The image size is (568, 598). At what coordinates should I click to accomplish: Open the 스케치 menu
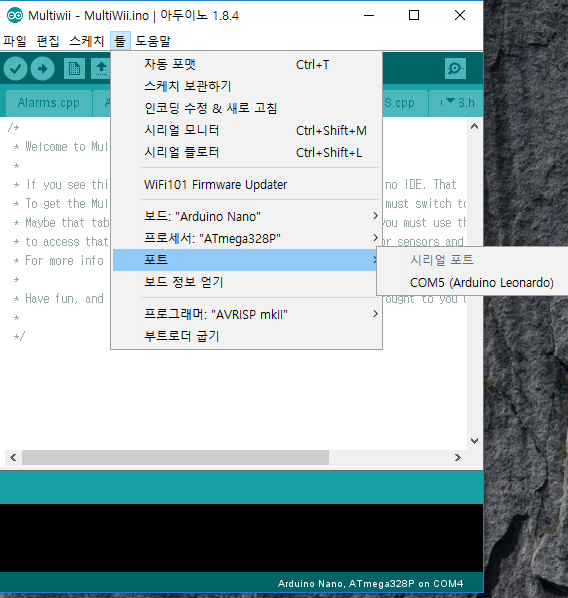[87, 41]
